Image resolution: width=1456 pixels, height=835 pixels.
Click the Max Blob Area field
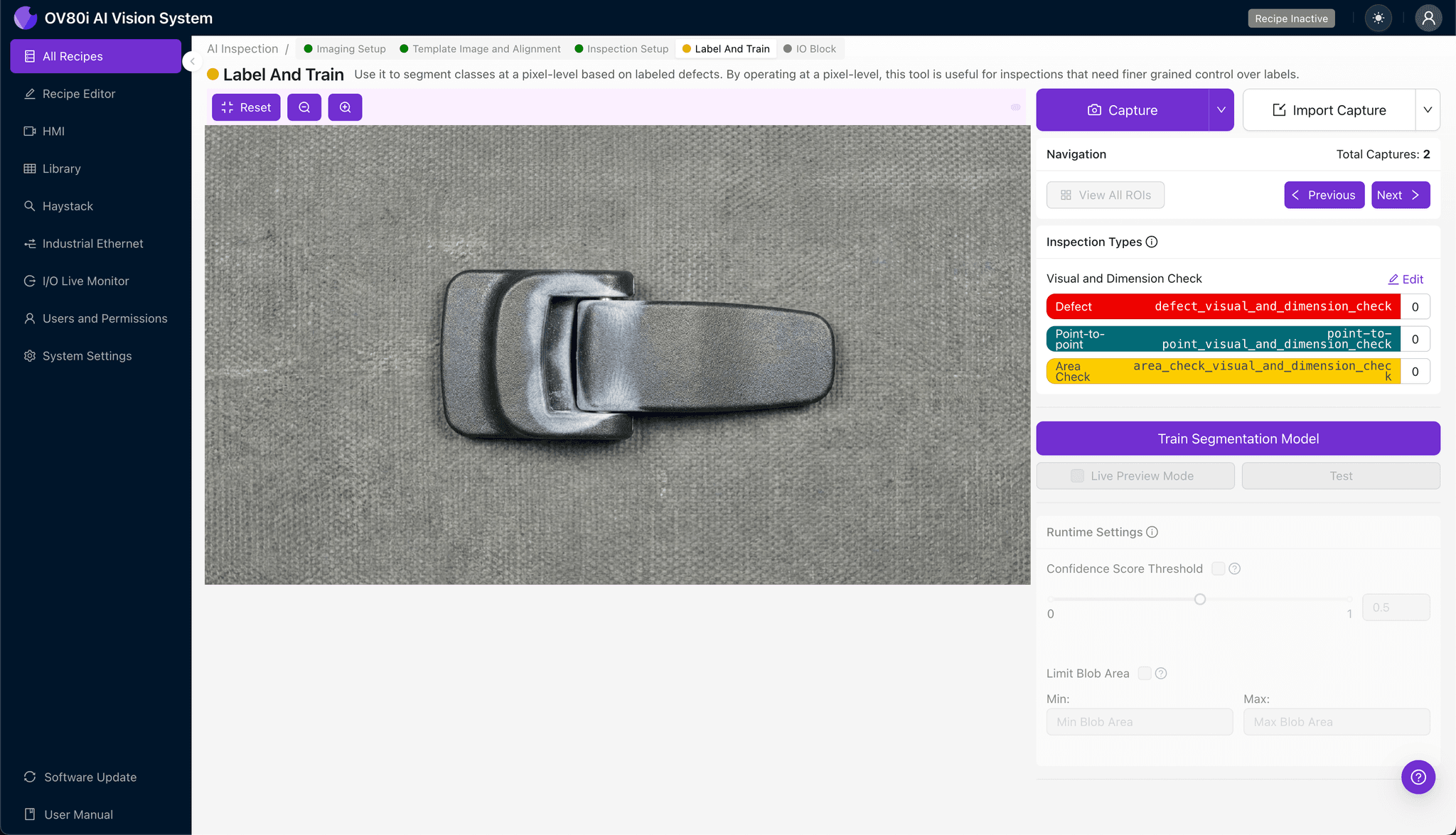coord(1337,722)
